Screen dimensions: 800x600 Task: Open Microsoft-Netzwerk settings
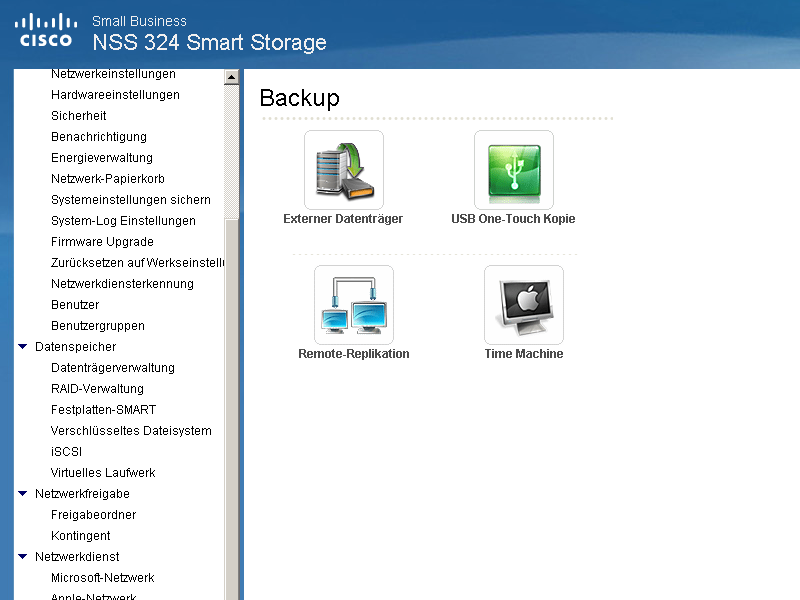click(103, 578)
